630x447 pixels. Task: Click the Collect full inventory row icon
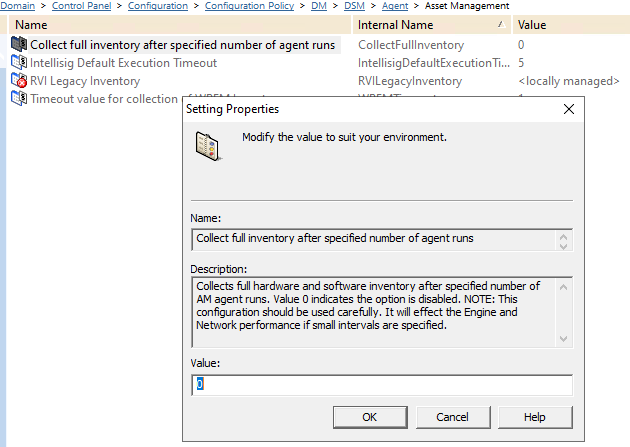(x=18, y=45)
